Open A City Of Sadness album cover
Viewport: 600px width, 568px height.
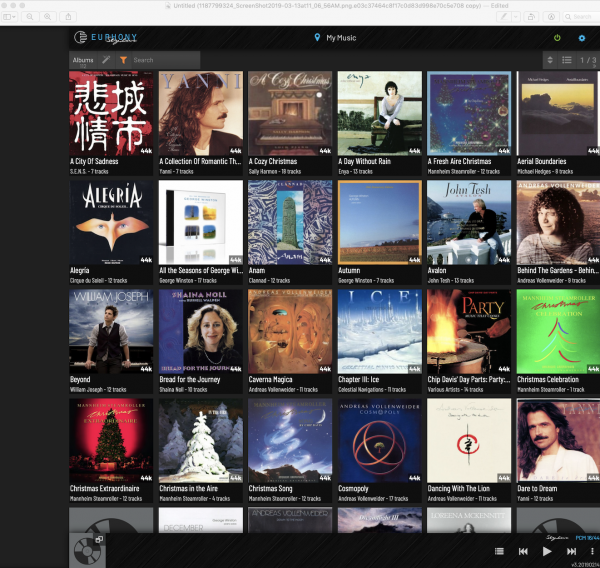pos(111,113)
